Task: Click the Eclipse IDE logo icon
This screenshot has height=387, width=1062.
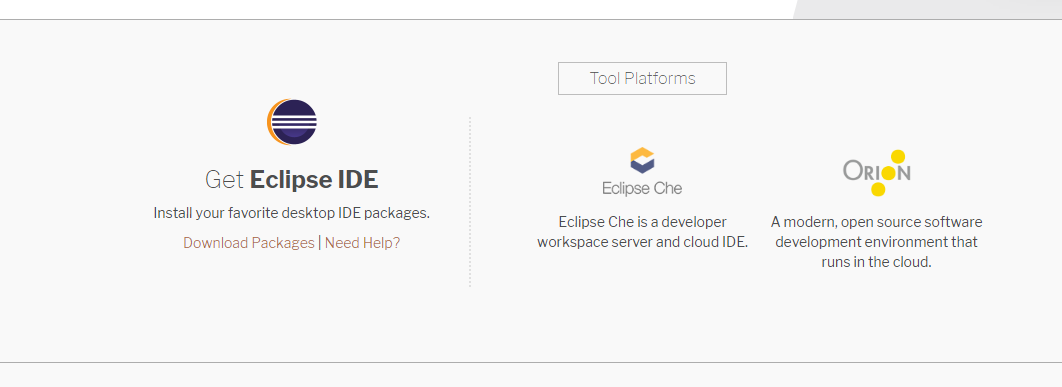Action: coord(292,122)
